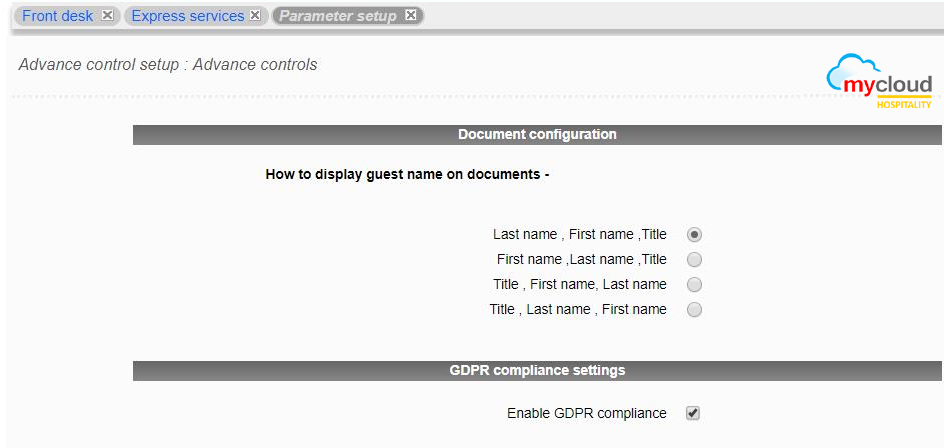Close the Front desk tab
Viewport: 944px width, 448px height.
[x=107, y=16]
